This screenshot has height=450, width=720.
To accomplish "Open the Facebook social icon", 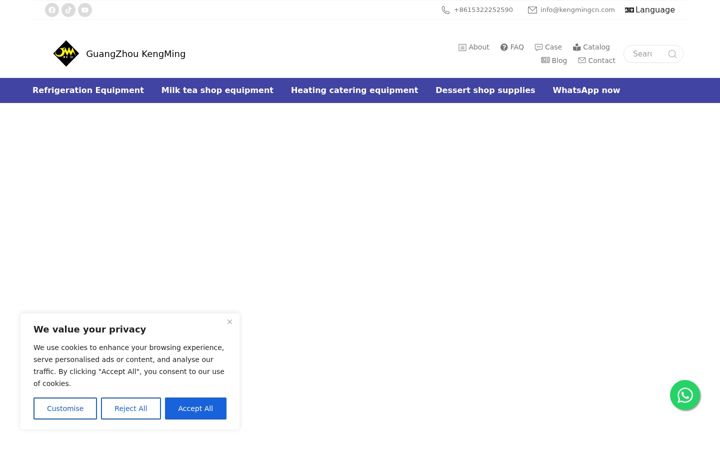I will point(52,10).
